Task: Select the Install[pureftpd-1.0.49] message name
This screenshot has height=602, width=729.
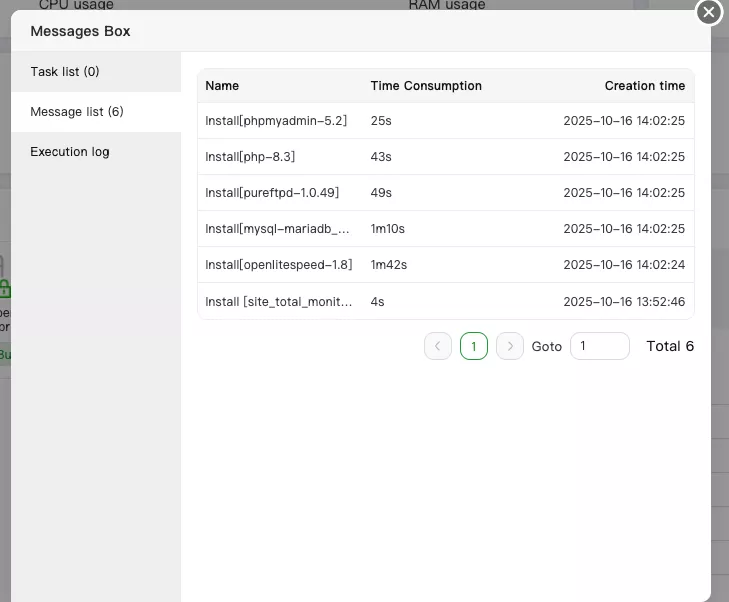Action: (x=270, y=193)
